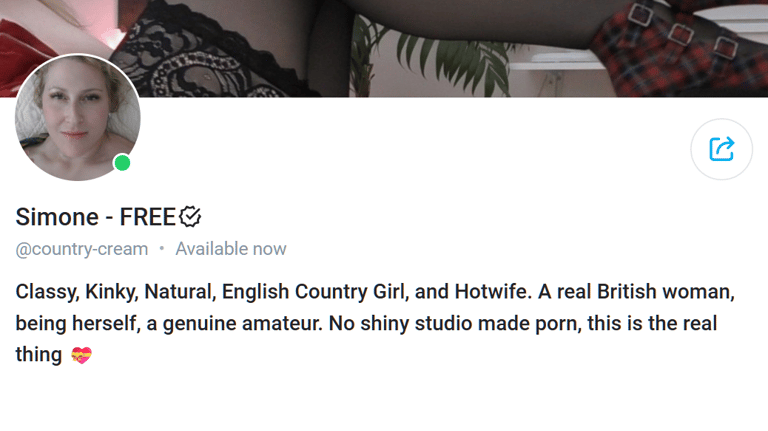The width and height of the screenshot is (768, 431).
Task: Click the @country-cream username handle
Action: point(82,249)
